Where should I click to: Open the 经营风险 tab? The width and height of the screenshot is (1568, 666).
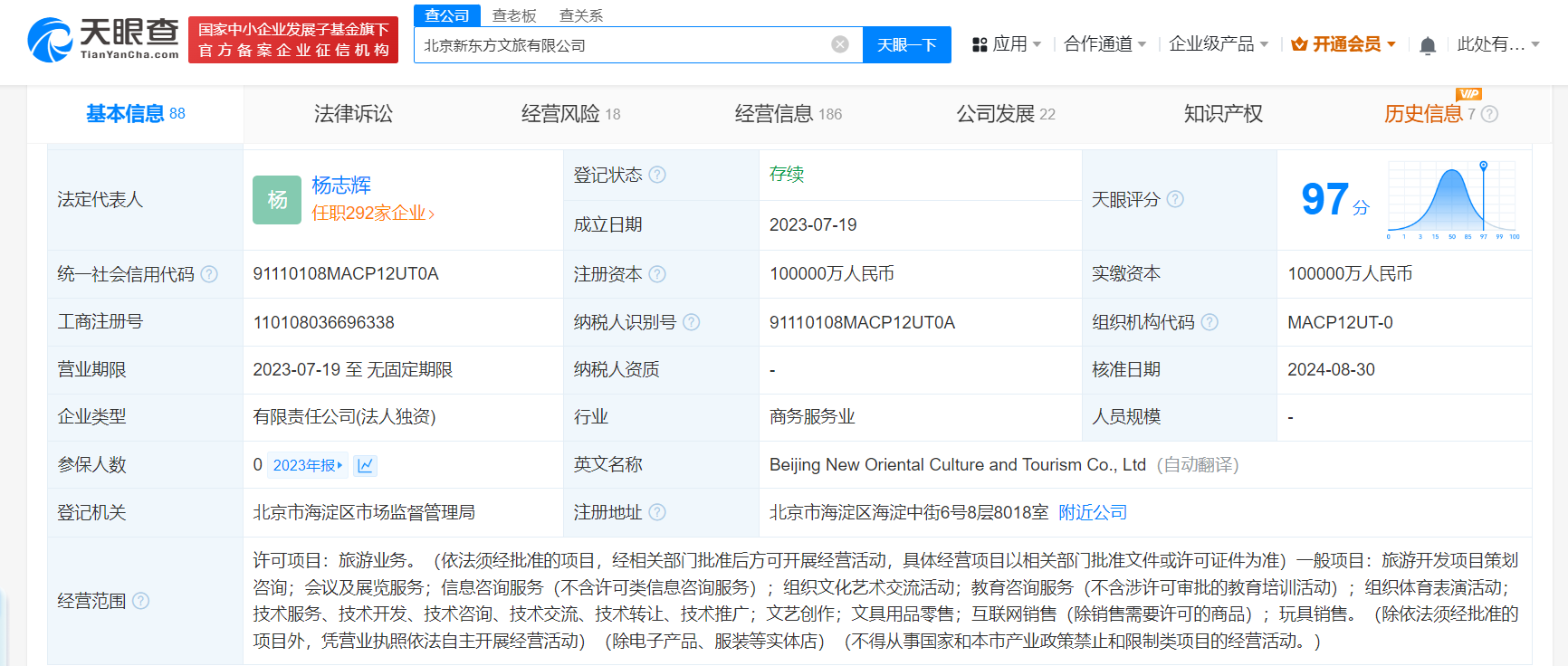(x=570, y=114)
